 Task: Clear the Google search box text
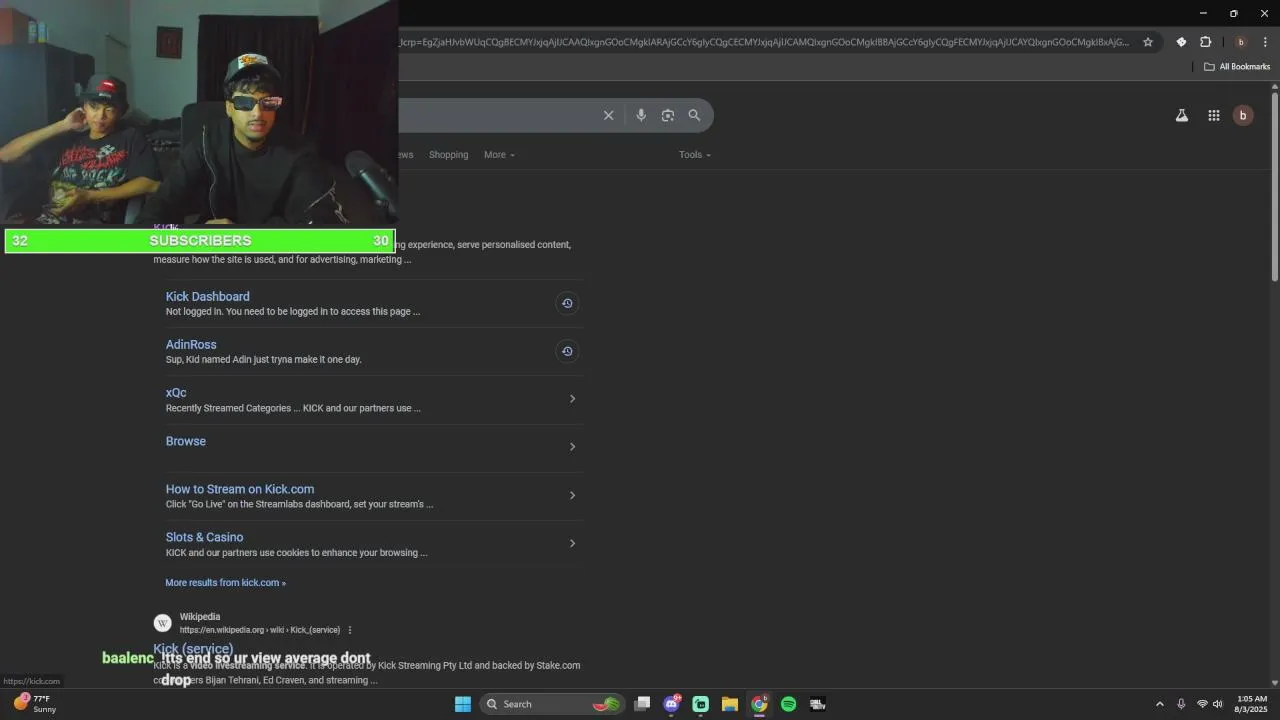coord(608,115)
